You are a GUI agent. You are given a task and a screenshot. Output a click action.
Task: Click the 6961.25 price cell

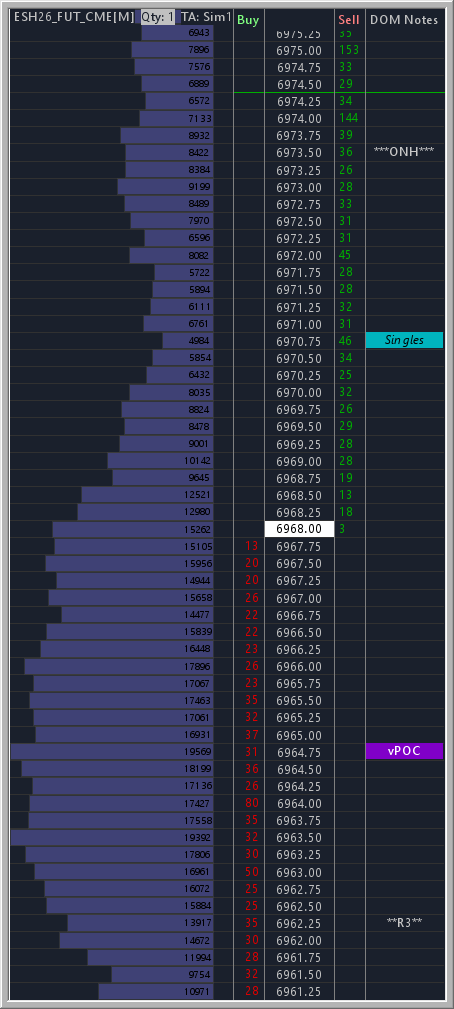point(299,991)
